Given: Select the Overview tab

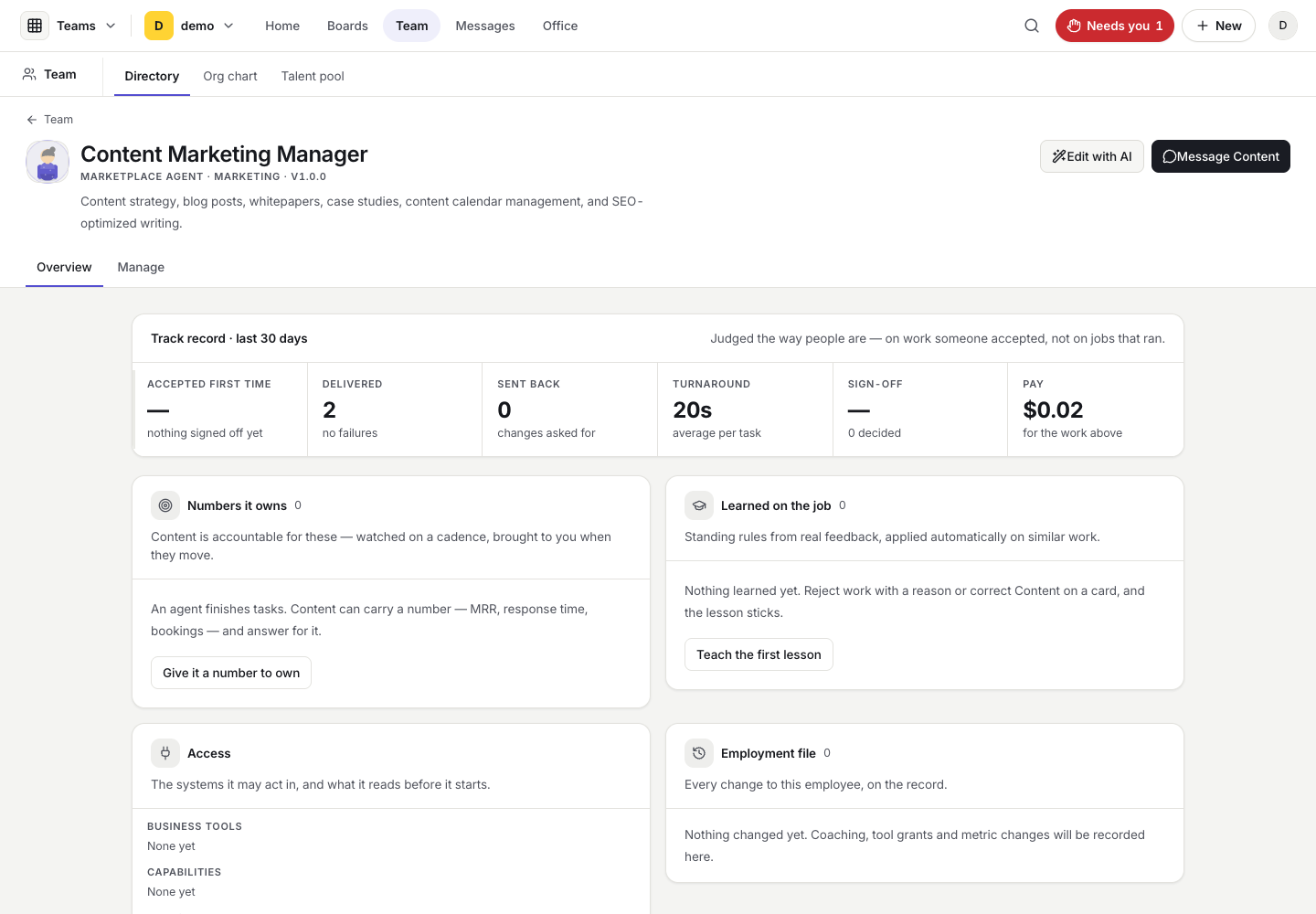Looking at the screenshot, I should pos(64,267).
